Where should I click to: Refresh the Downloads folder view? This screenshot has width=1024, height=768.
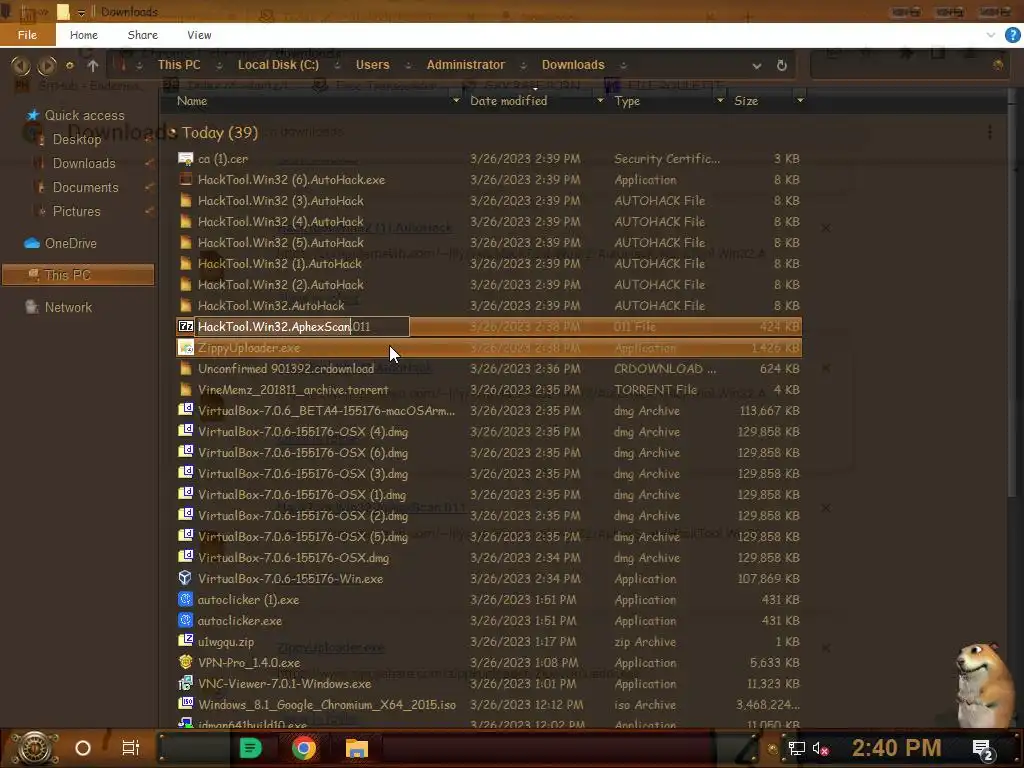coord(782,65)
